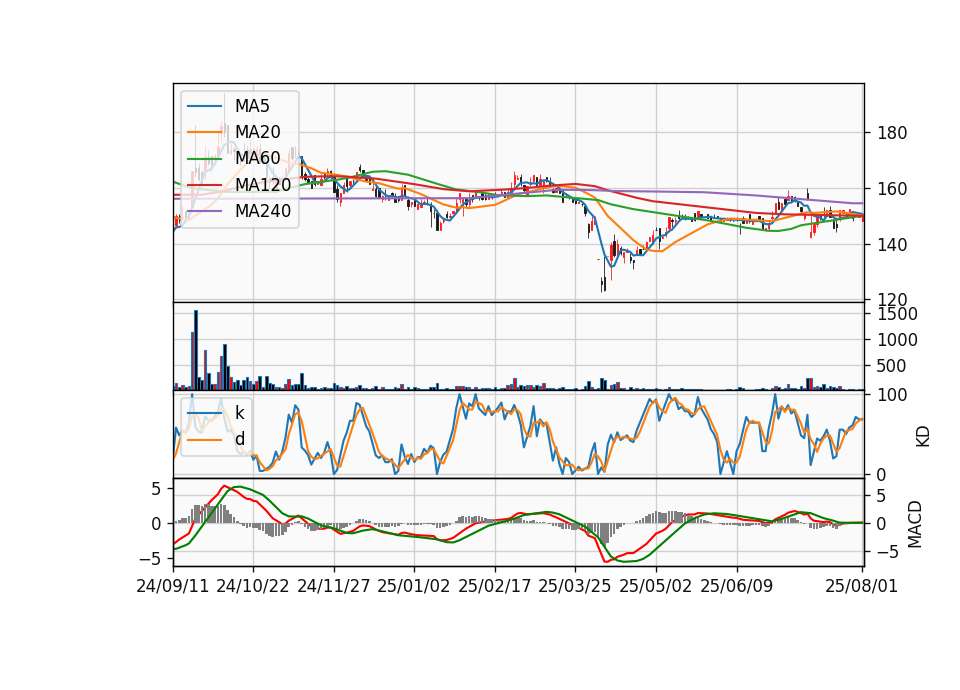Click the 5 tick on left MACD axis
This screenshot has height=690, width=960.
click(x=156, y=489)
